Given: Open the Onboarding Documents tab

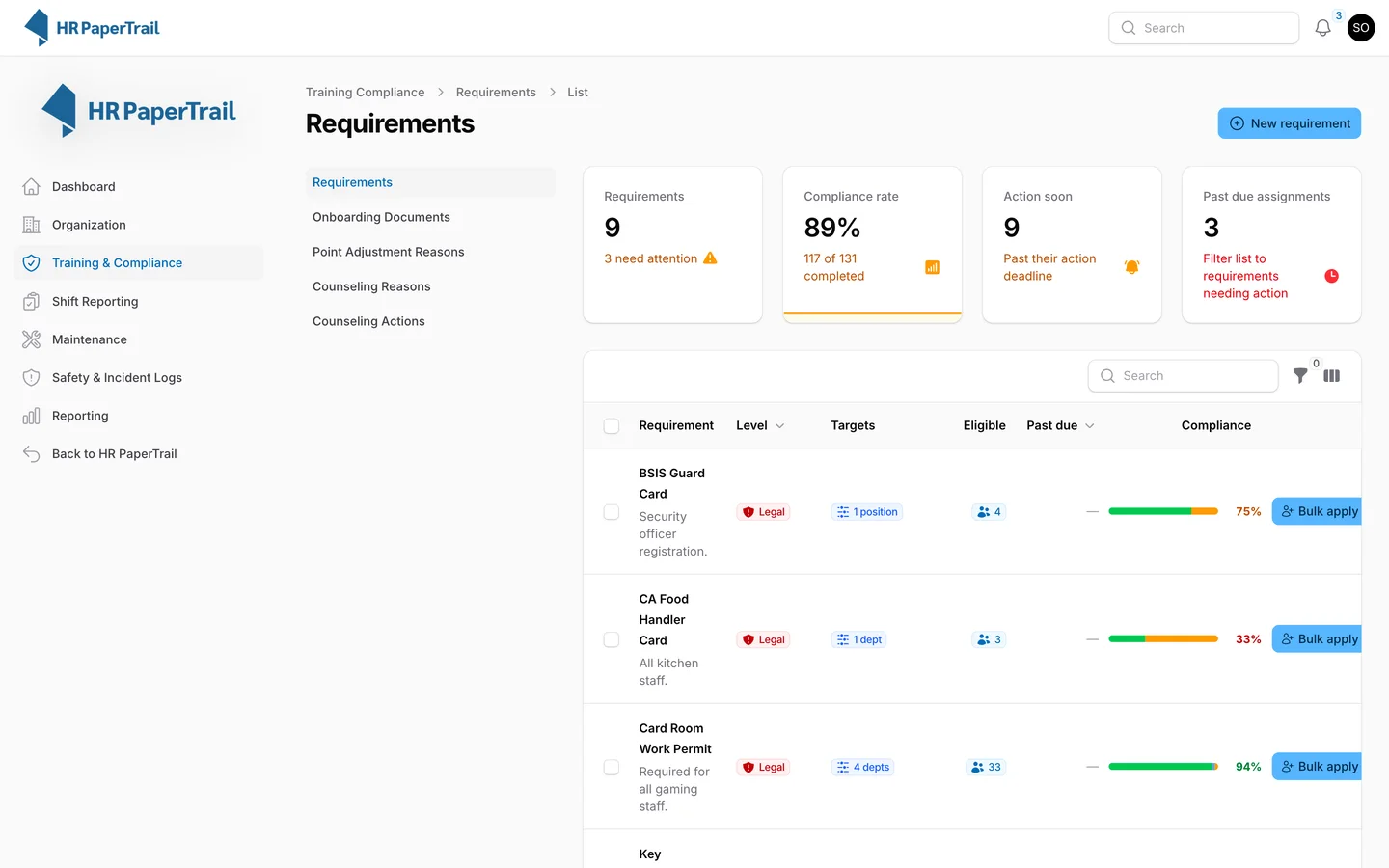Looking at the screenshot, I should pyautogui.click(x=430, y=217).
